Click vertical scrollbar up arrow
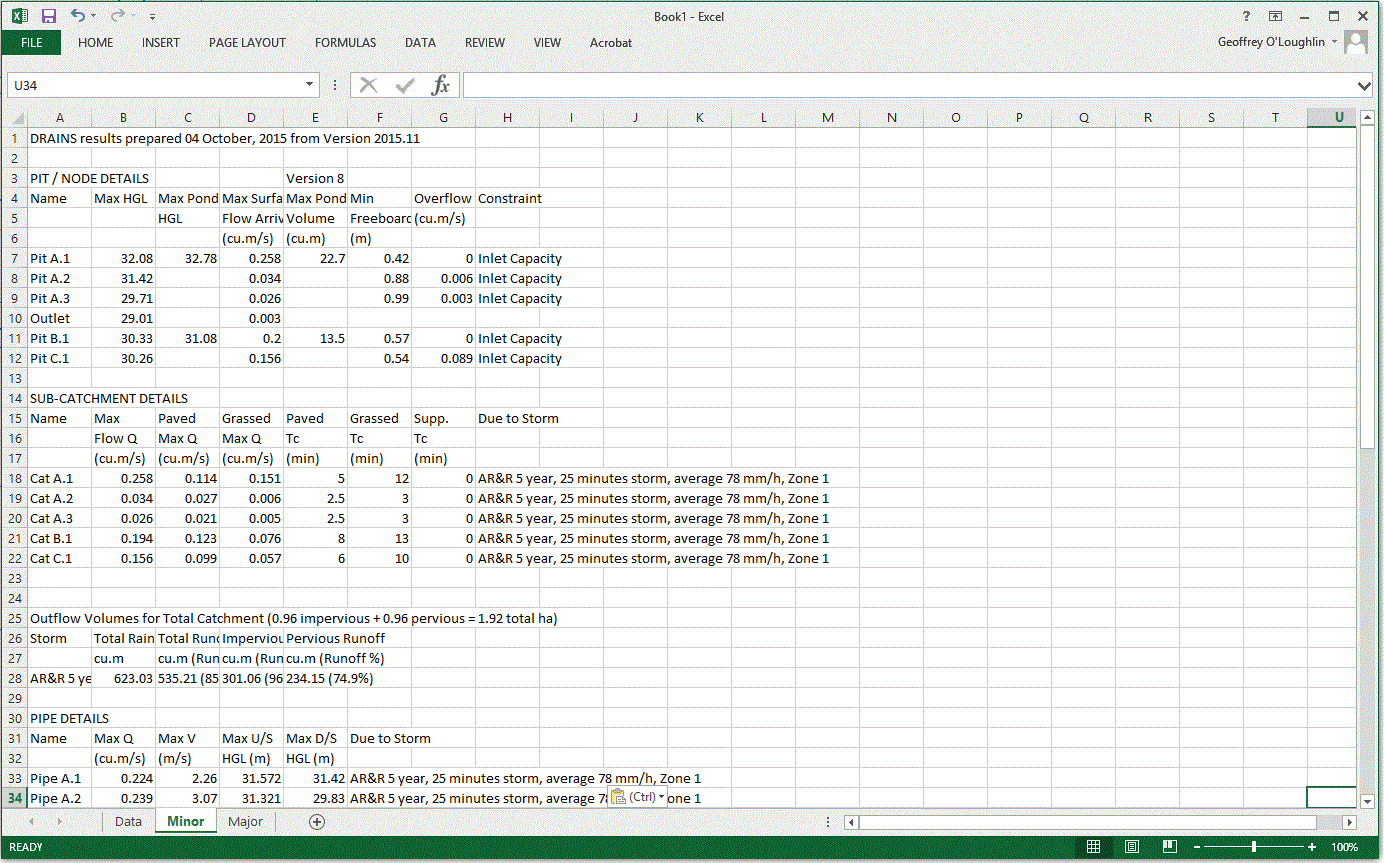Screen dimensions: 1384x863 1367,117
